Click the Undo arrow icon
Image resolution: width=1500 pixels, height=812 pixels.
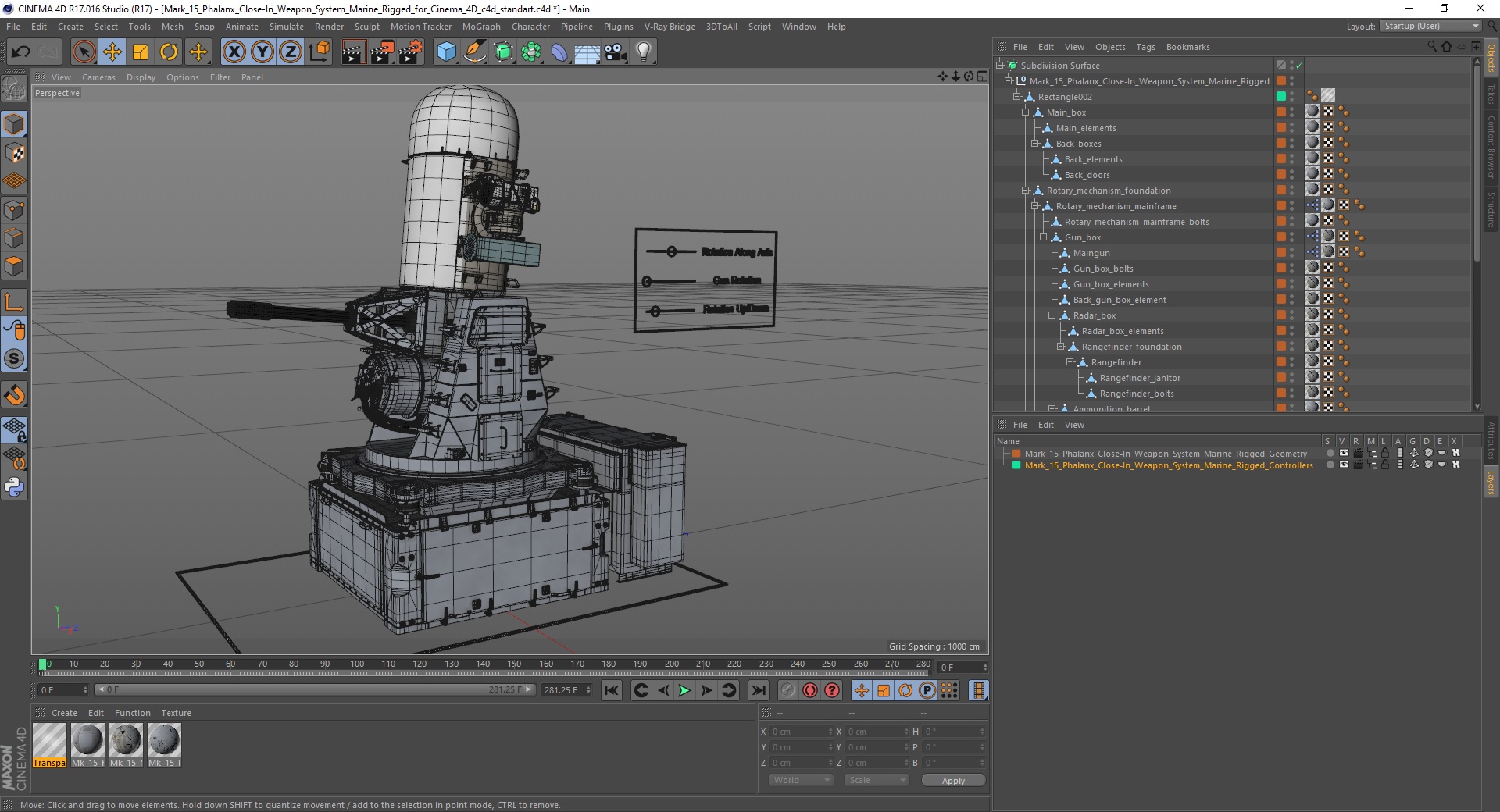[x=21, y=52]
